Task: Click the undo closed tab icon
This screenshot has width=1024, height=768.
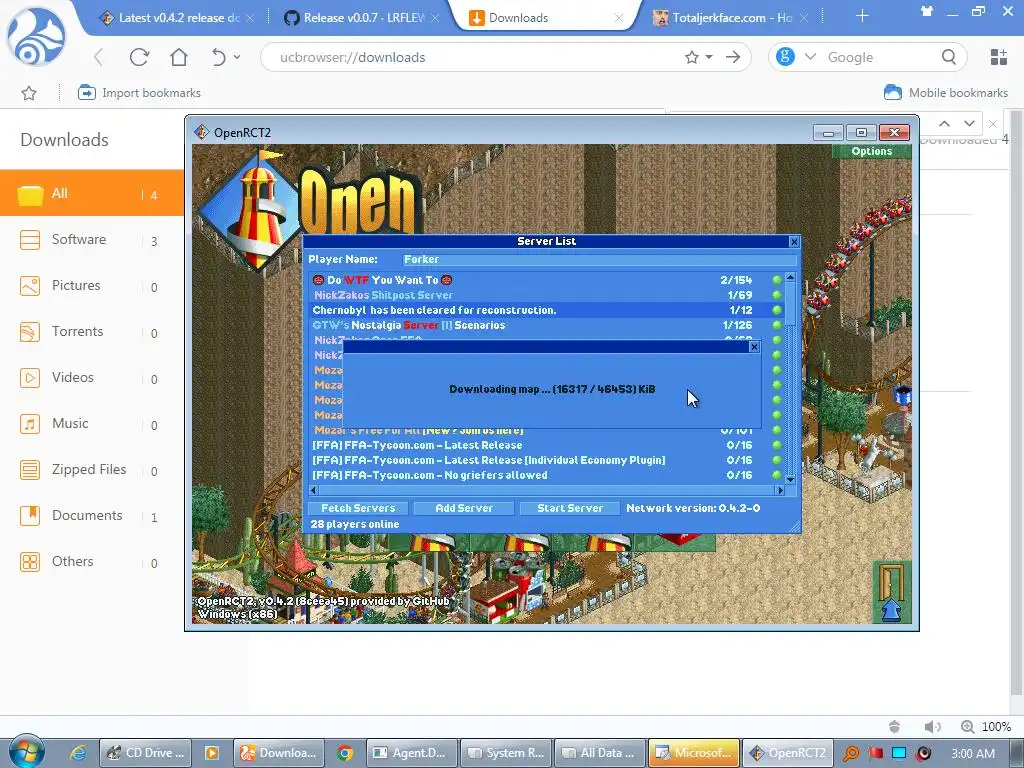Action: pos(219,57)
